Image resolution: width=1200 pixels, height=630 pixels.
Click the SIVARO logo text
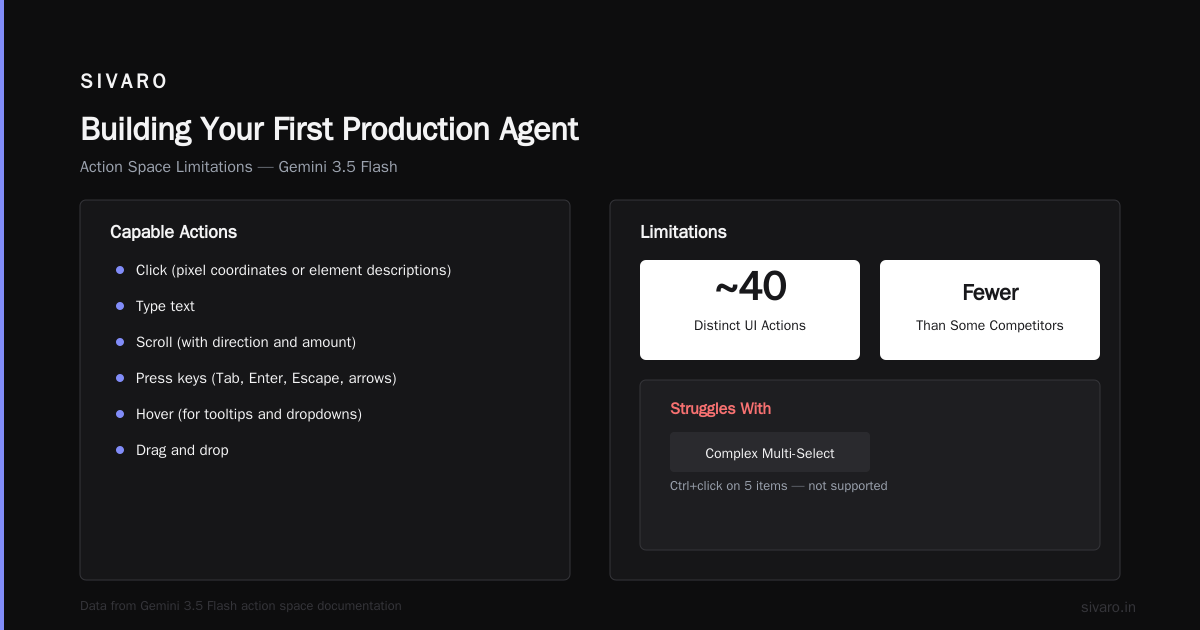pos(124,82)
